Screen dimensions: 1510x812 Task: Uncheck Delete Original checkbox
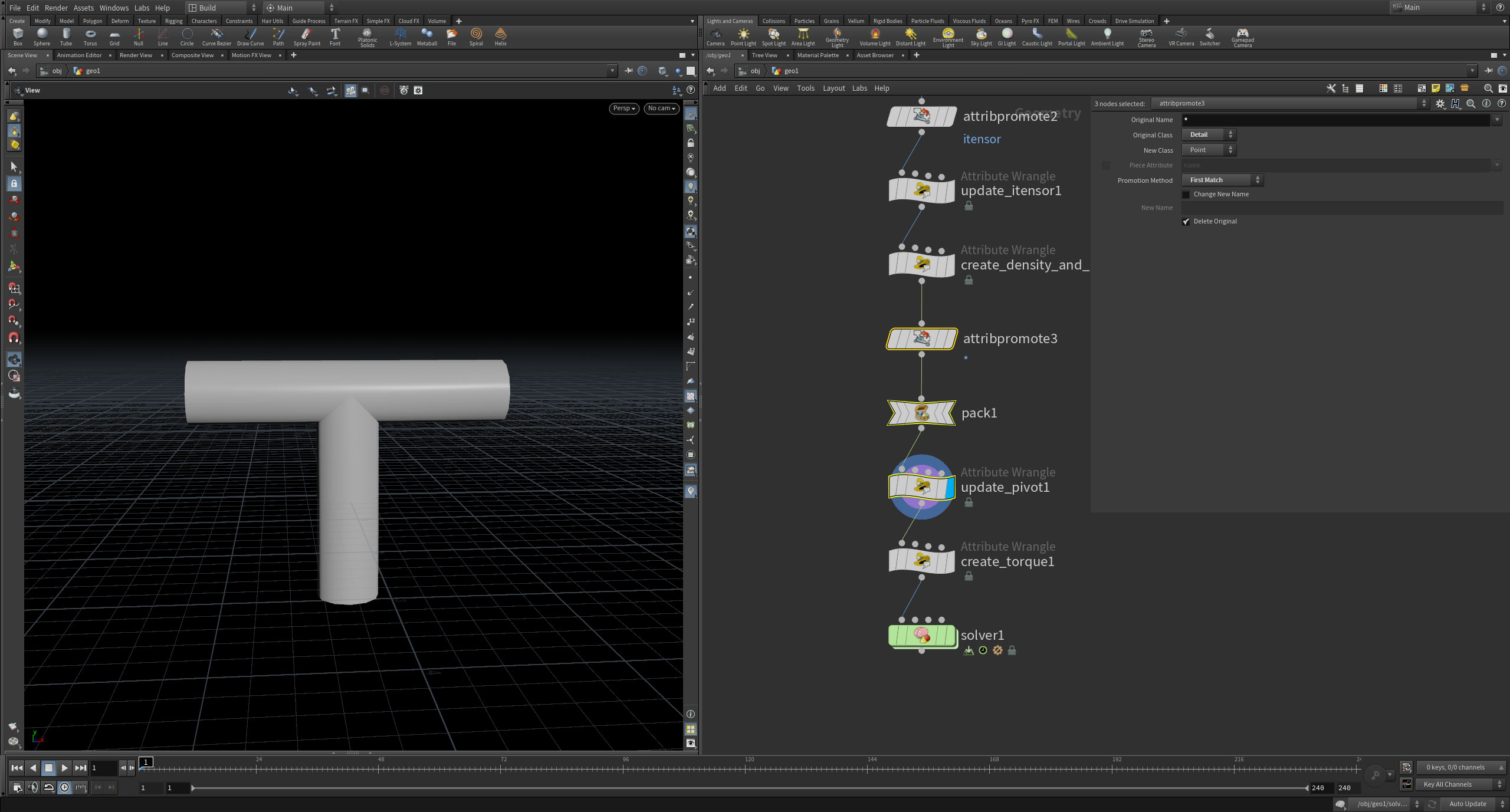coord(1186,222)
